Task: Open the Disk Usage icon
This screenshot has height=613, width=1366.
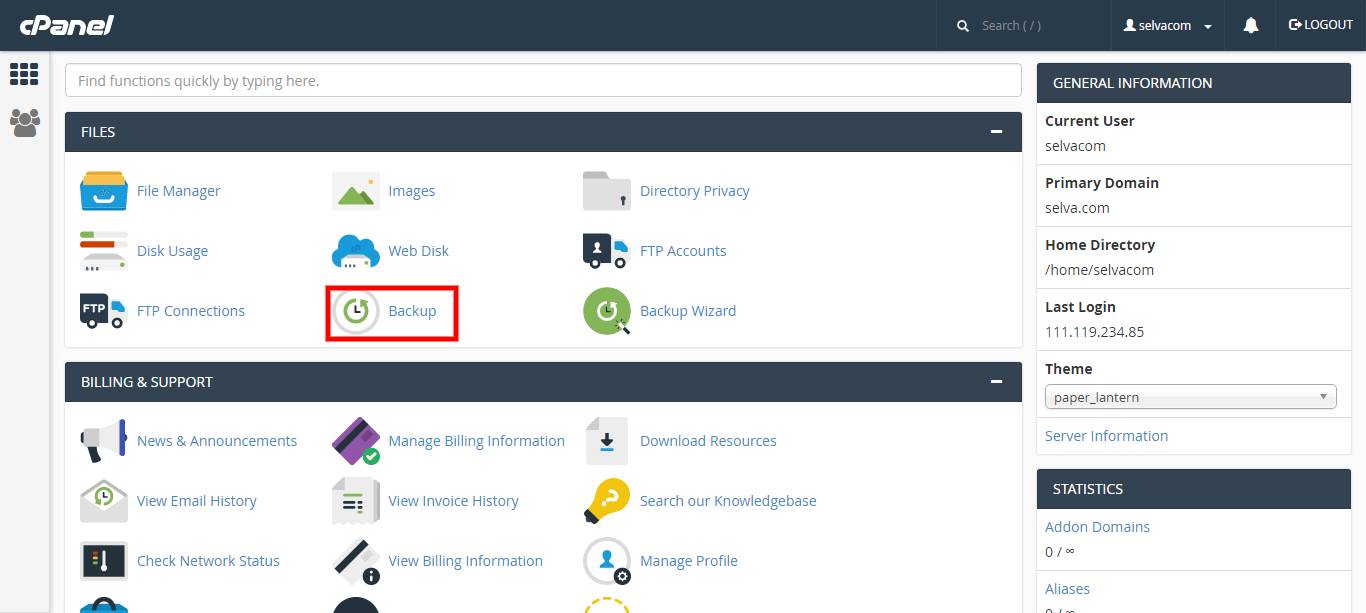Action: 104,251
